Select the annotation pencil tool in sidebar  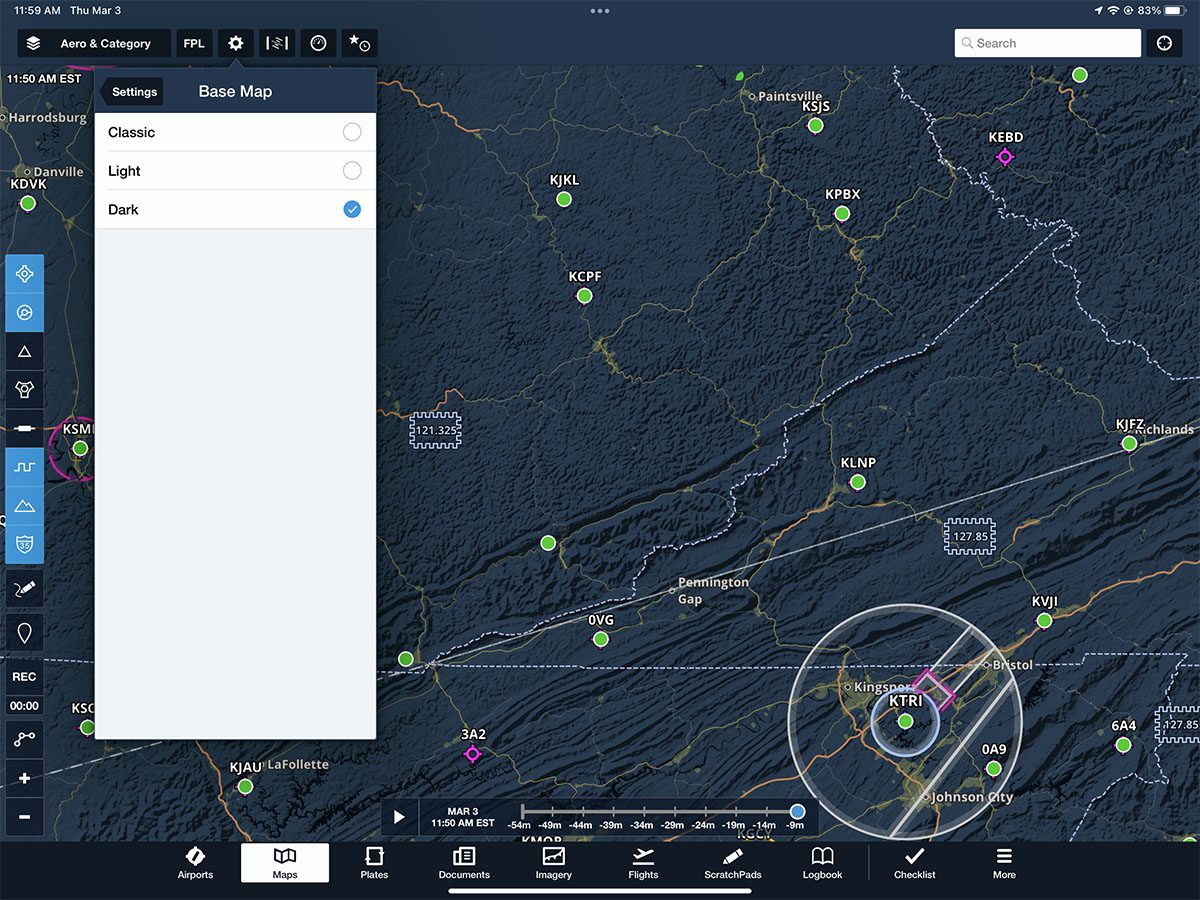(x=25, y=589)
